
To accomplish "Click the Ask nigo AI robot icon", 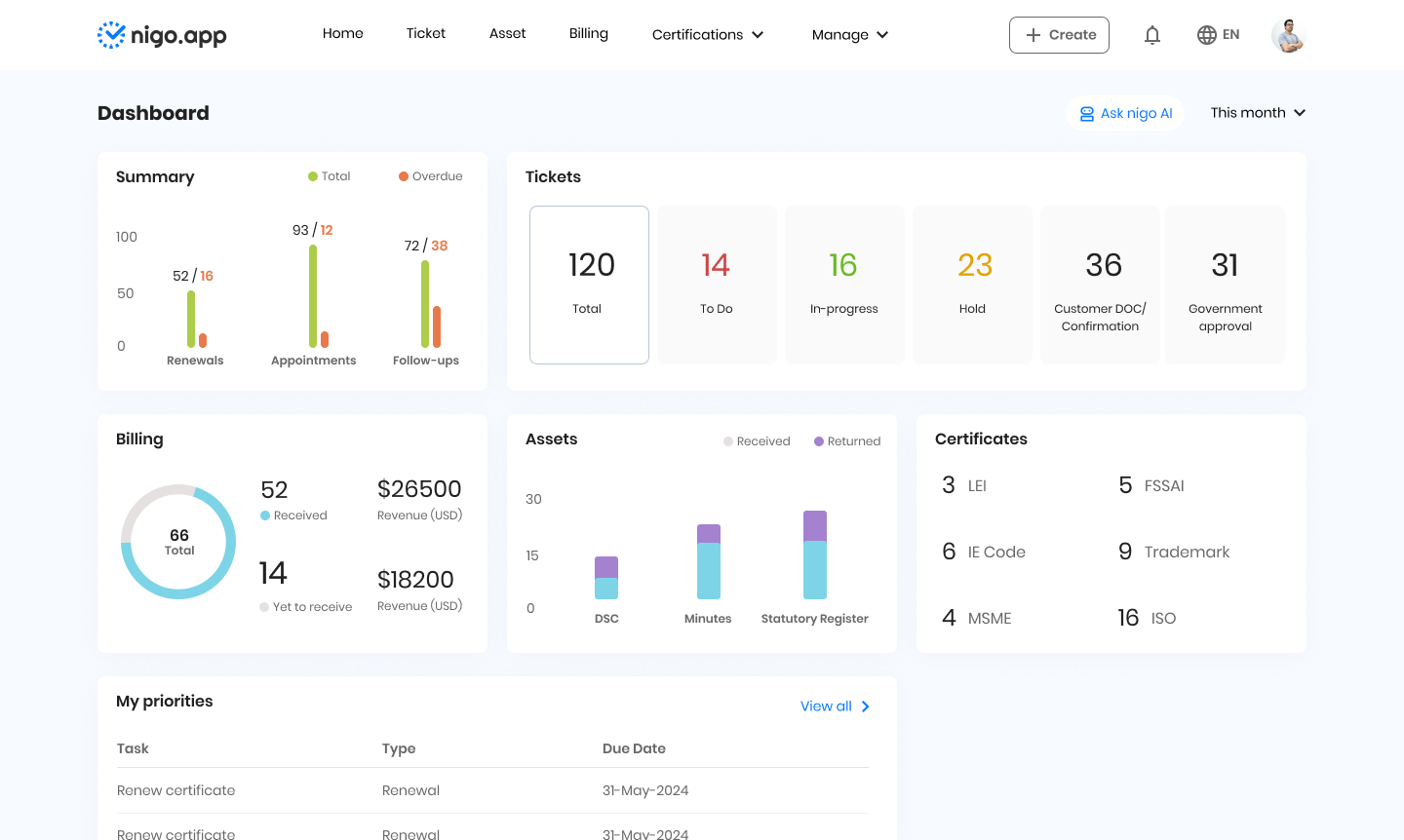I will (1086, 114).
